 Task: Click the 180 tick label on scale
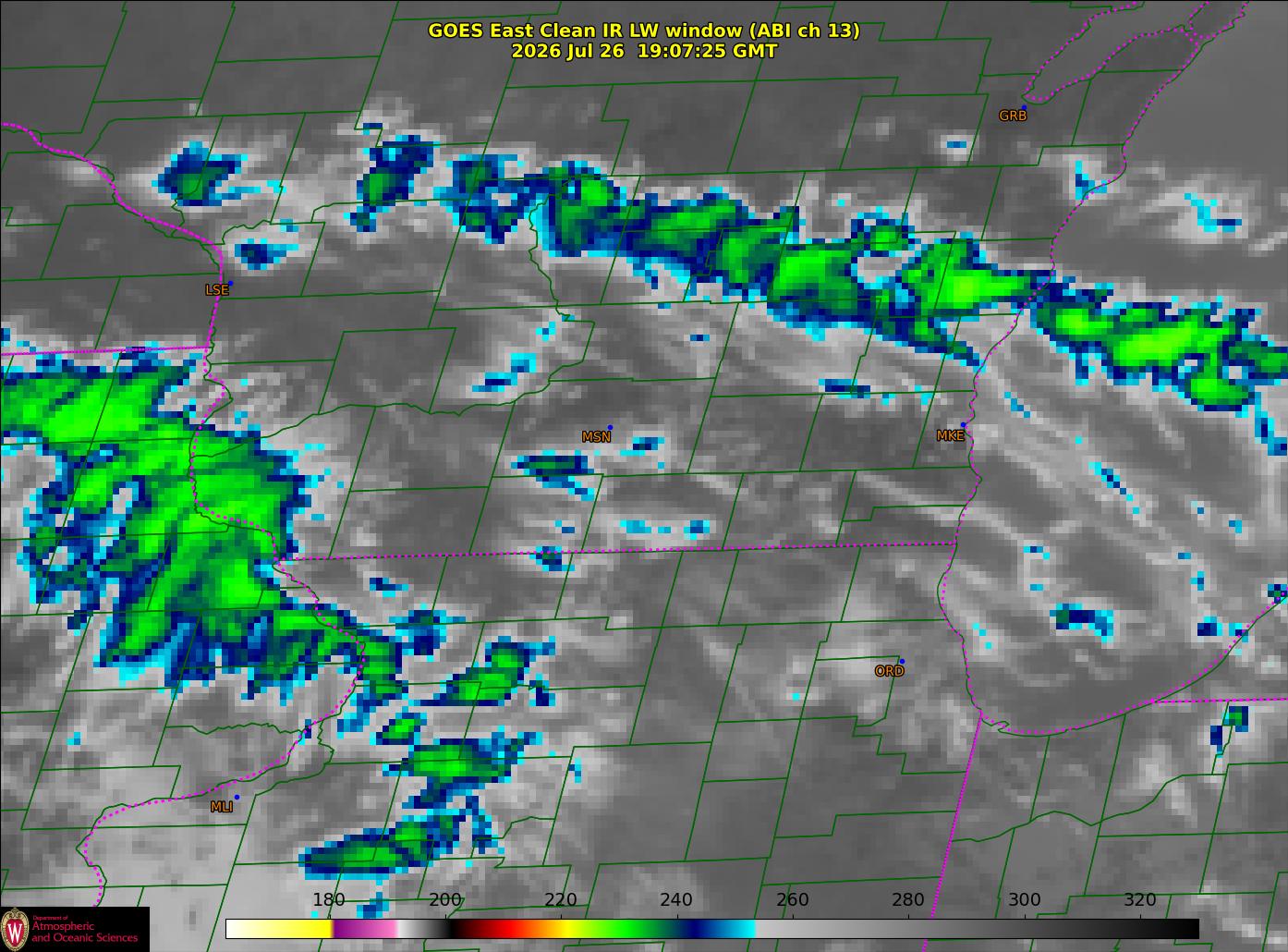329,900
